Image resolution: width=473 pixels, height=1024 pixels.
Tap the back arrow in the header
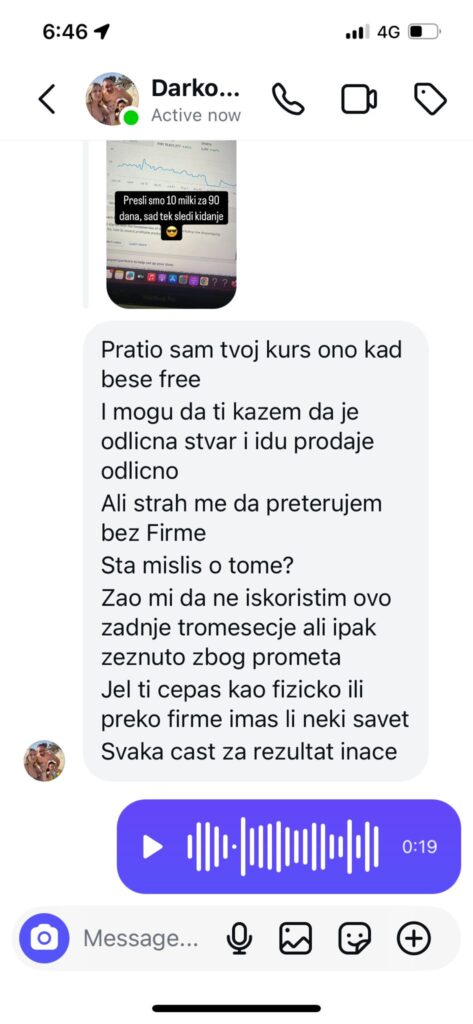click(47, 99)
